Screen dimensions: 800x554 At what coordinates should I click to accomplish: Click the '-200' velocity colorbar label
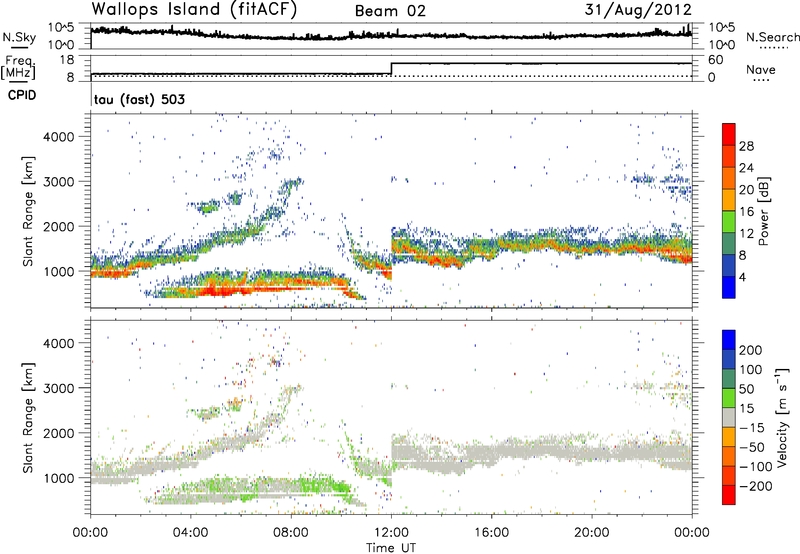click(756, 486)
